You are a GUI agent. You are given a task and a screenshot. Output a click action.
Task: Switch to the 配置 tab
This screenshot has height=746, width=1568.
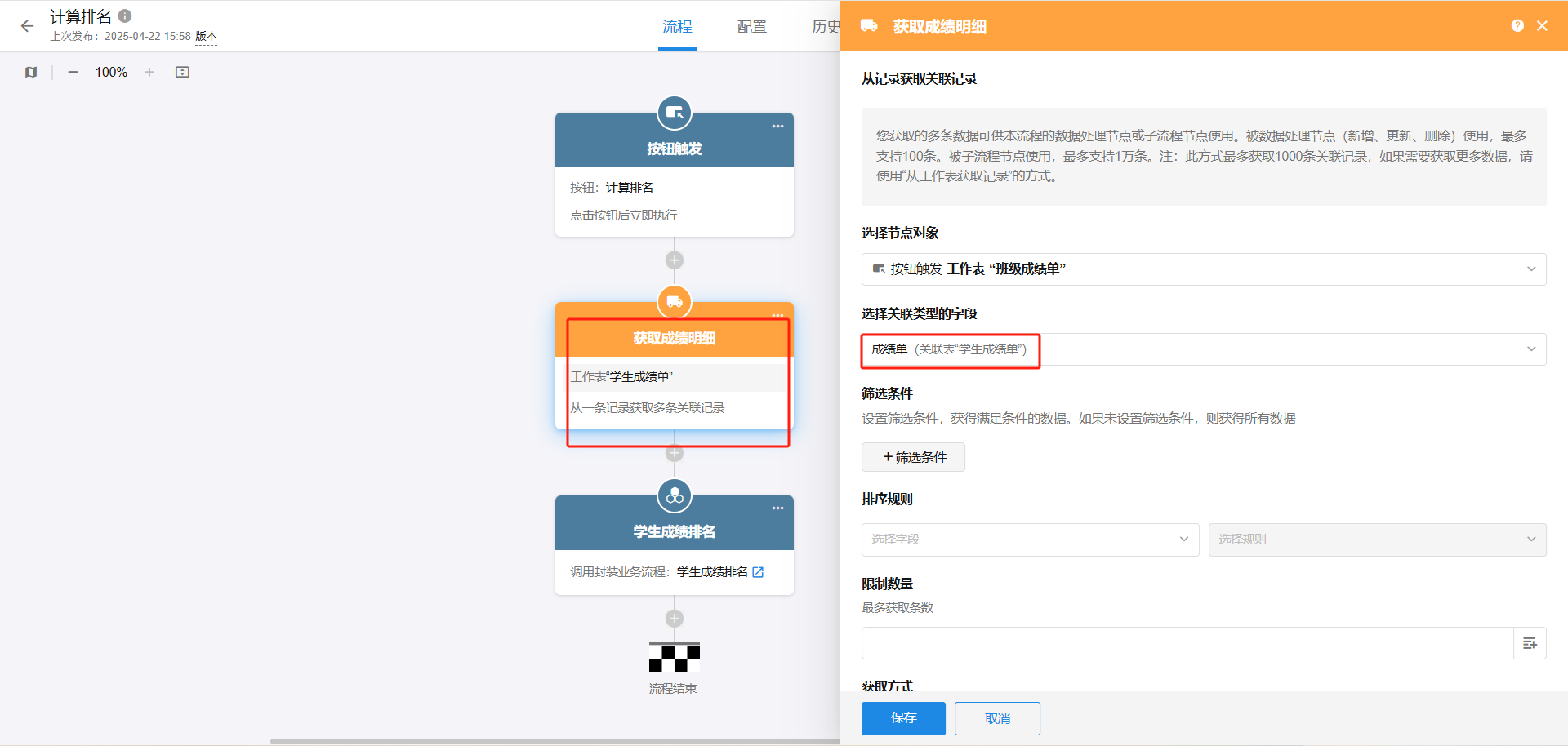click(x=752, y=27)
